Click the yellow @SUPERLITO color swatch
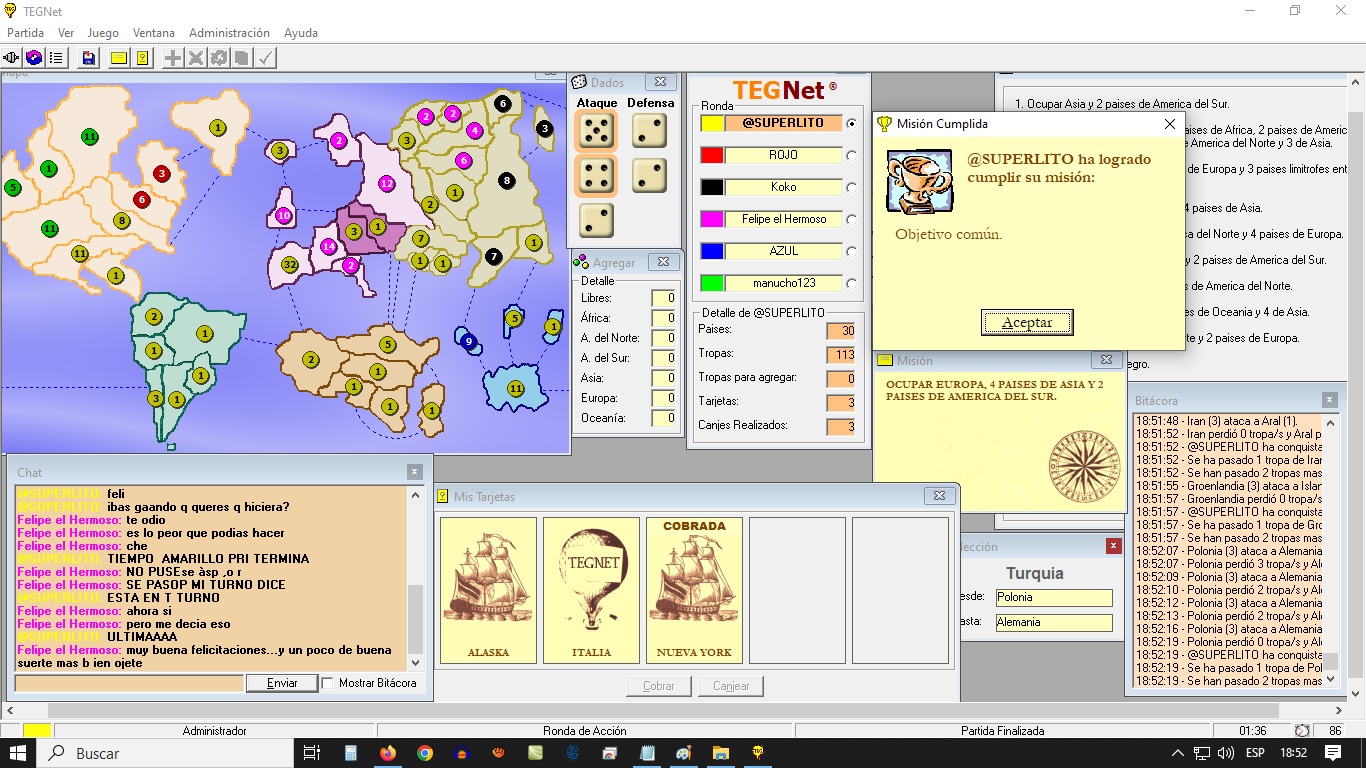1366x768 pixels. pos(712,123)
